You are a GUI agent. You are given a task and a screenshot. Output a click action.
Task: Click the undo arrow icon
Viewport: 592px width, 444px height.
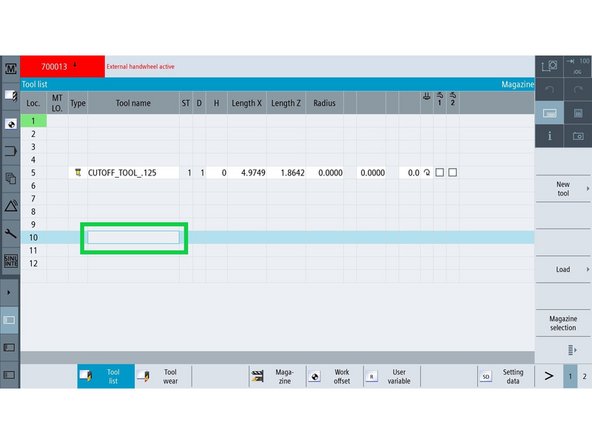pos(549,89)
